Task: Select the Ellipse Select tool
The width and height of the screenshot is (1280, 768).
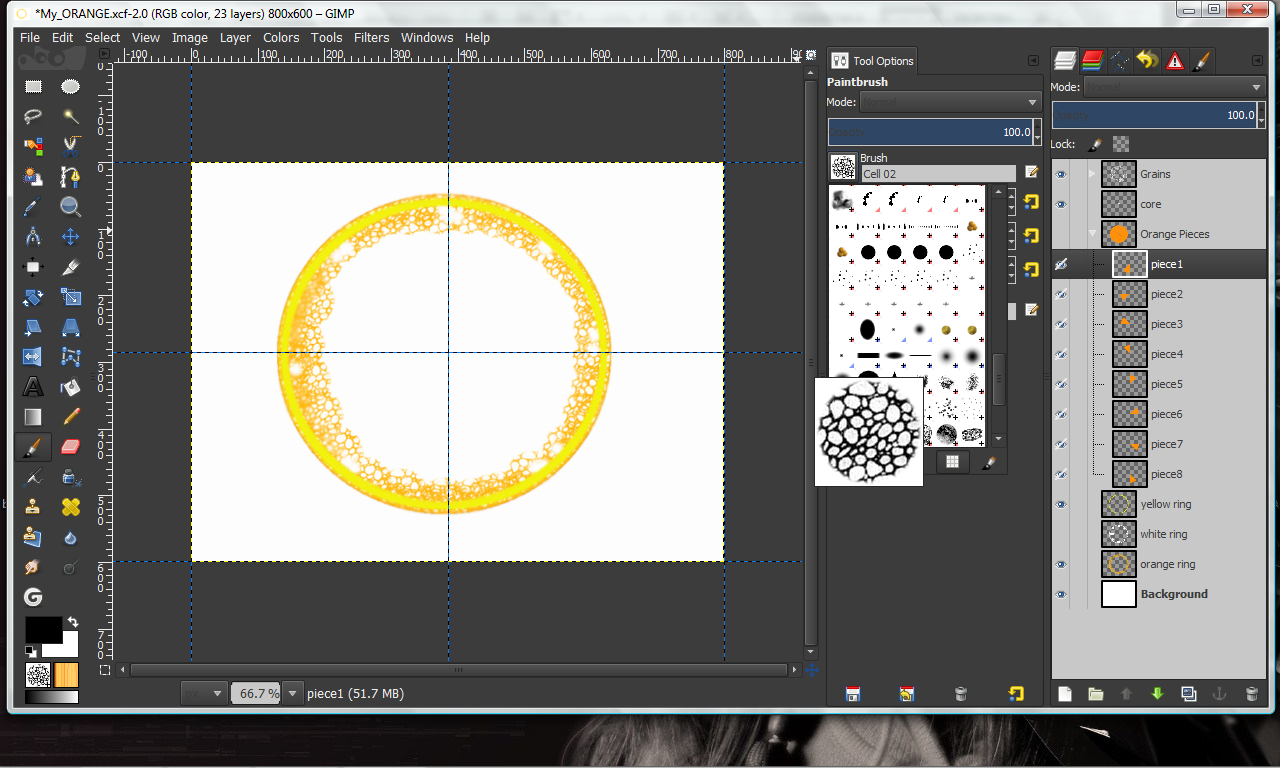Action: point(70,87)
